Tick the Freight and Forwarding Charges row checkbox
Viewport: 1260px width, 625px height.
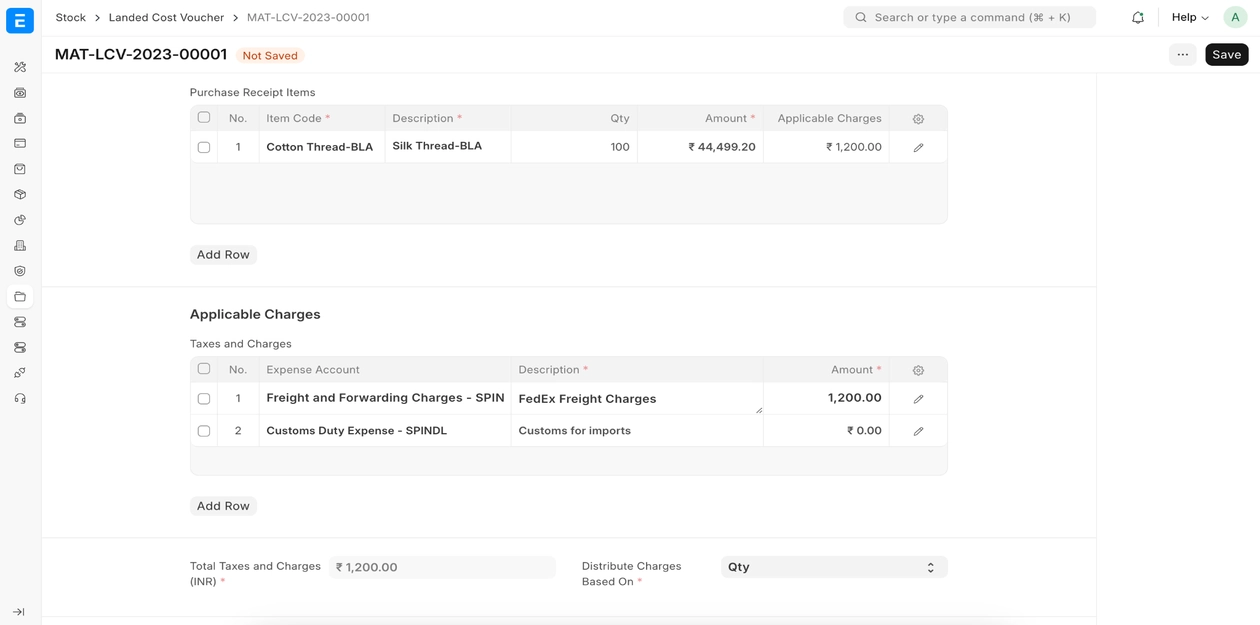coord(204,399)
